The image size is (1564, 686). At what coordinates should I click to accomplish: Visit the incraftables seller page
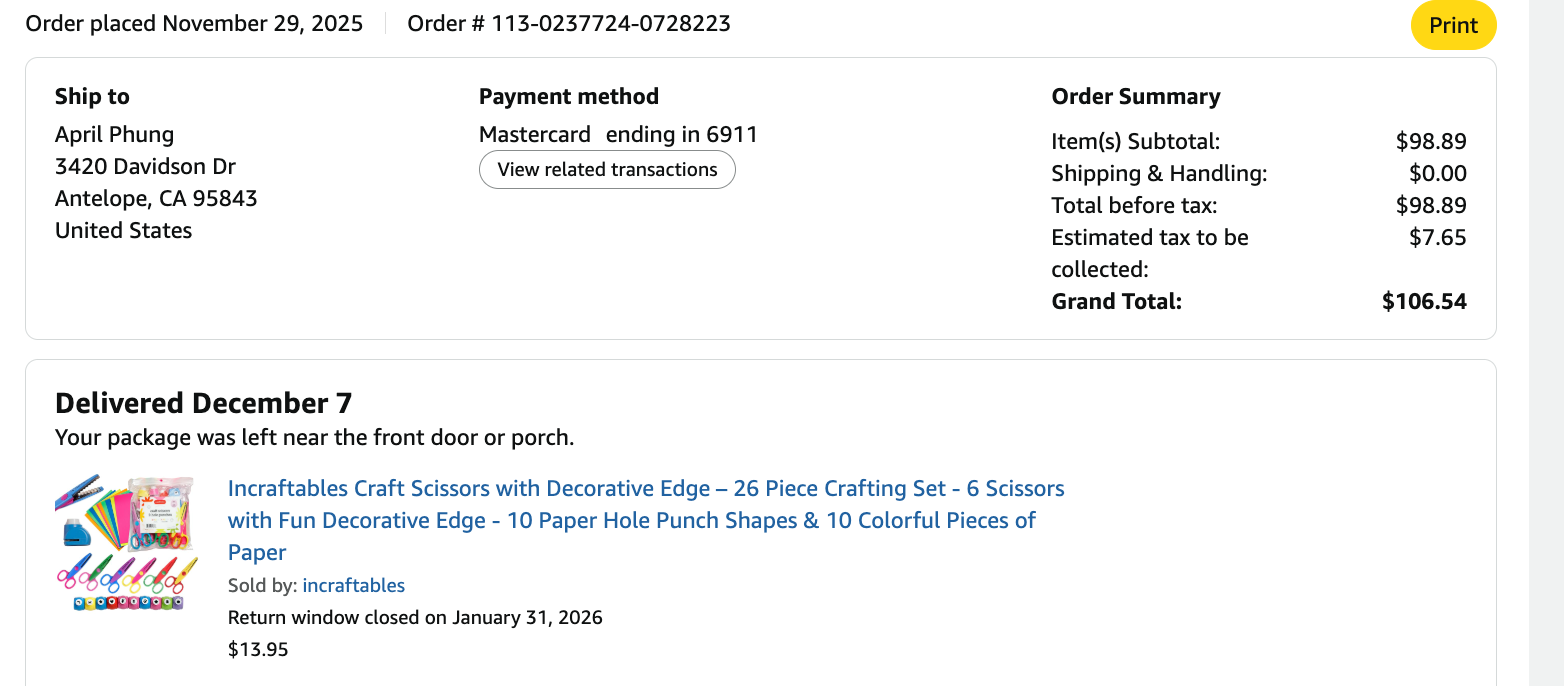coord(353,586)
